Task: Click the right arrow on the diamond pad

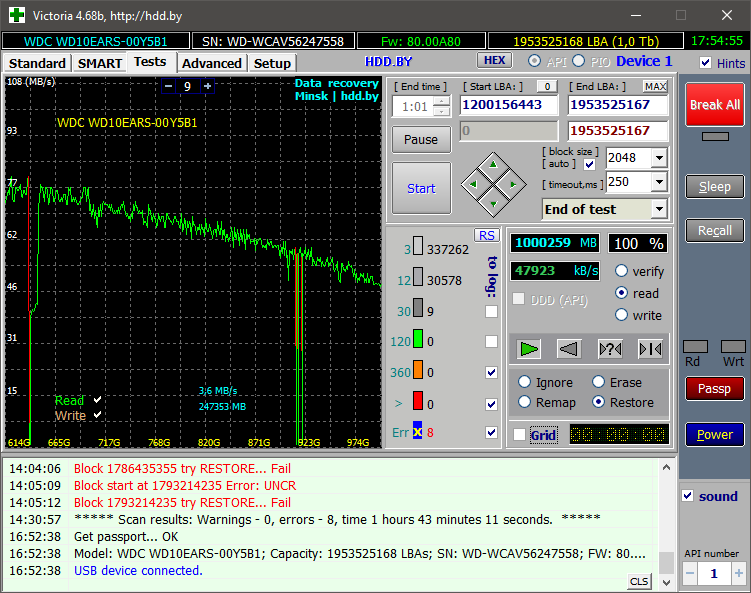Action: click(x=512, y=184)
